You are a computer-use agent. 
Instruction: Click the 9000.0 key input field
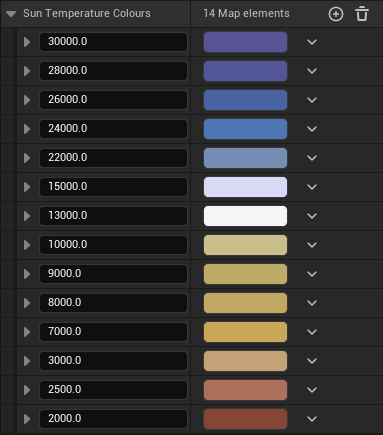tap(113, 274)
